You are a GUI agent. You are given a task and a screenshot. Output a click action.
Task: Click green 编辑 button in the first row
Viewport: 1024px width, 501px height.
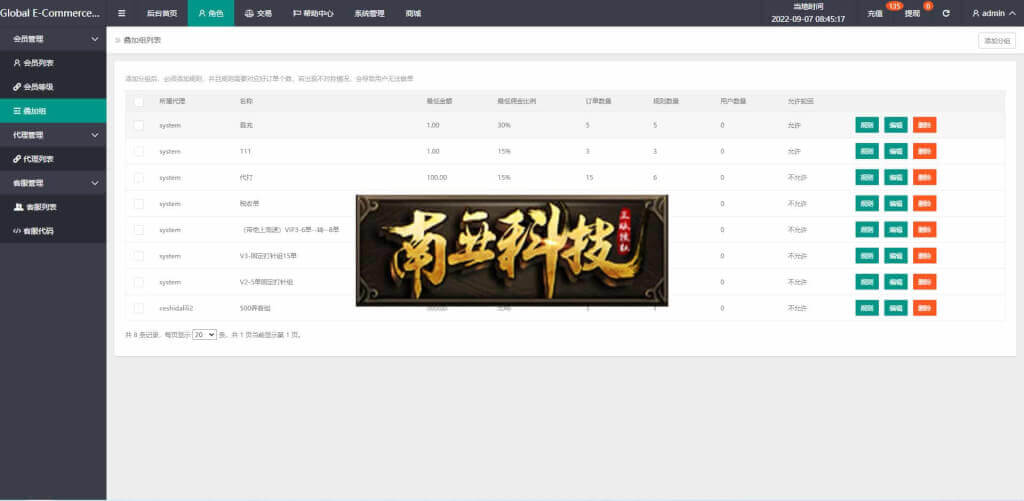tap(895, 125)
